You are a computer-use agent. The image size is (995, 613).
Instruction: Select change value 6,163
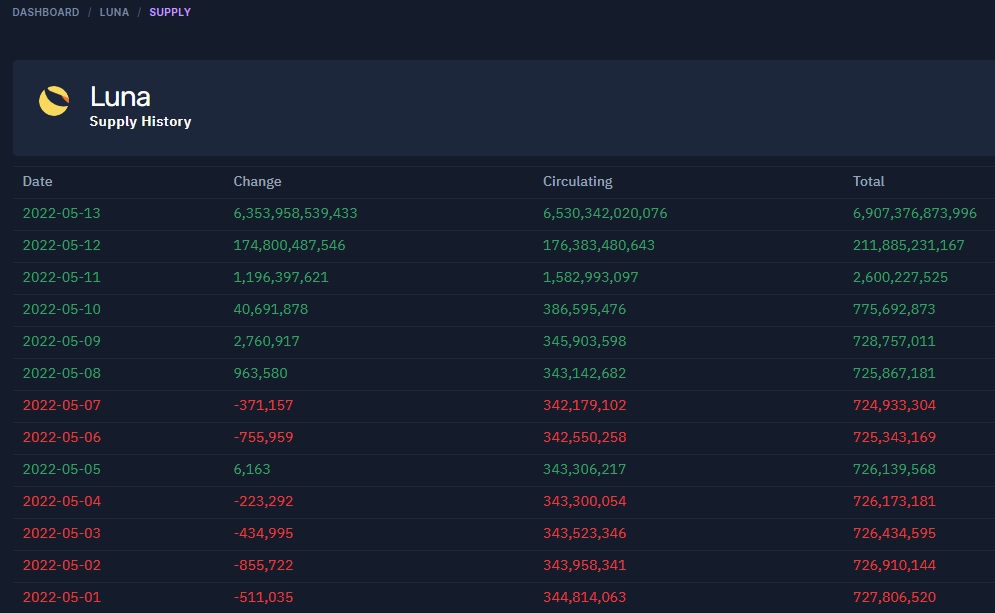tap(252, 469)
